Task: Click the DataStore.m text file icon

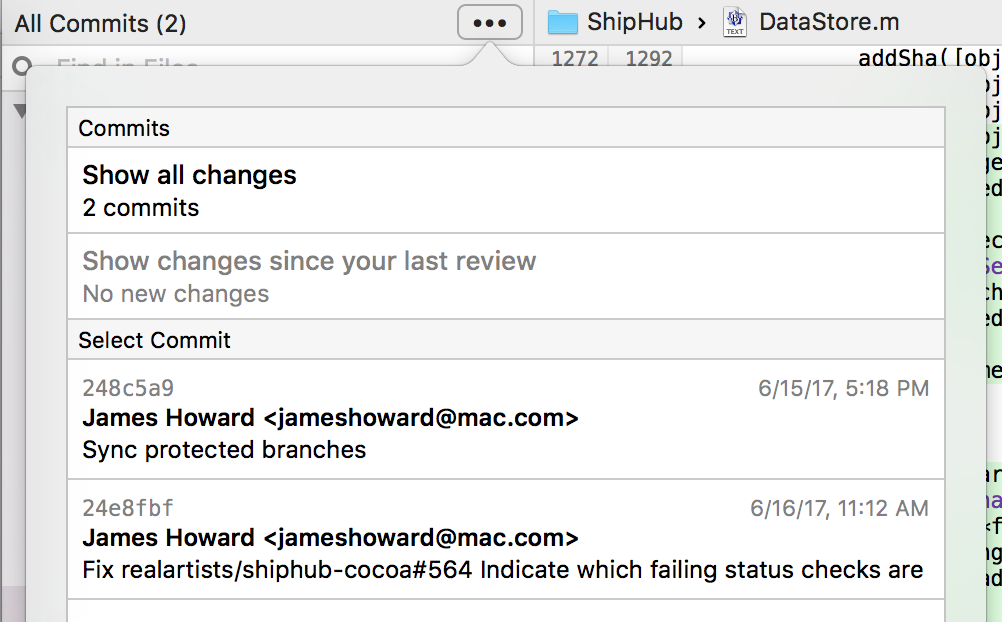Action: pyautogui.click(x=735, y=22)
